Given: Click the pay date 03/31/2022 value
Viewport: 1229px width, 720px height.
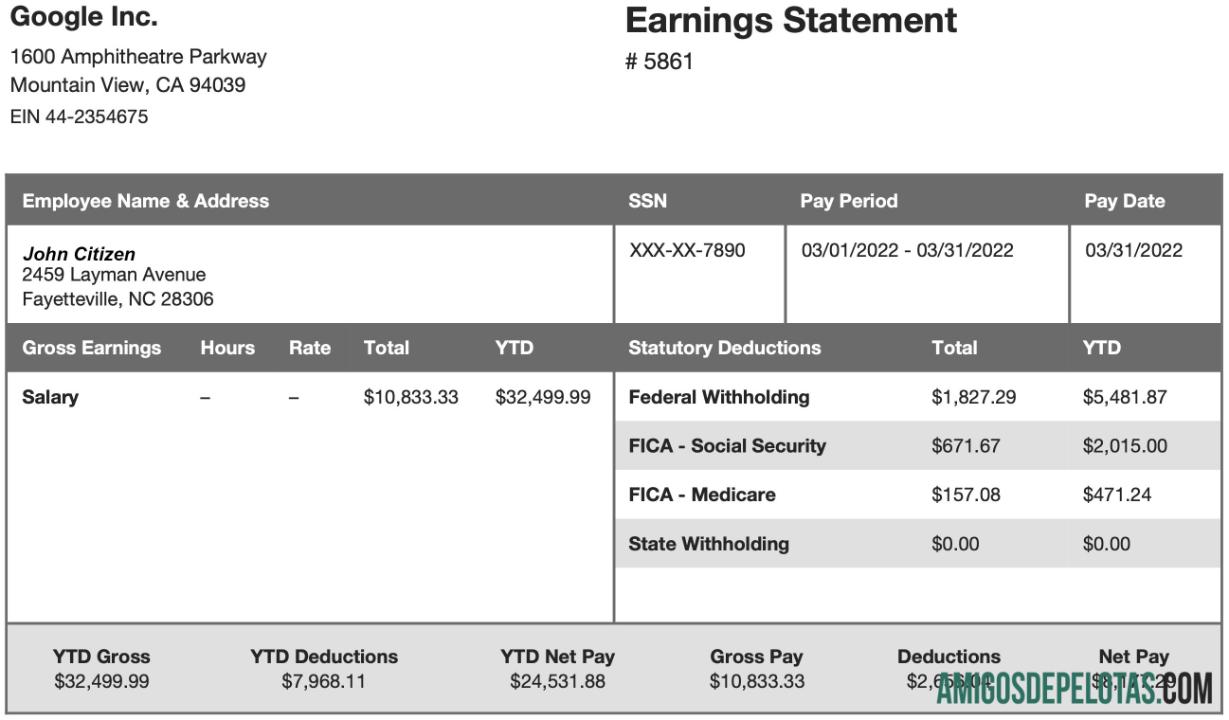Looking at the screenshot, I should pos(1133,251).
